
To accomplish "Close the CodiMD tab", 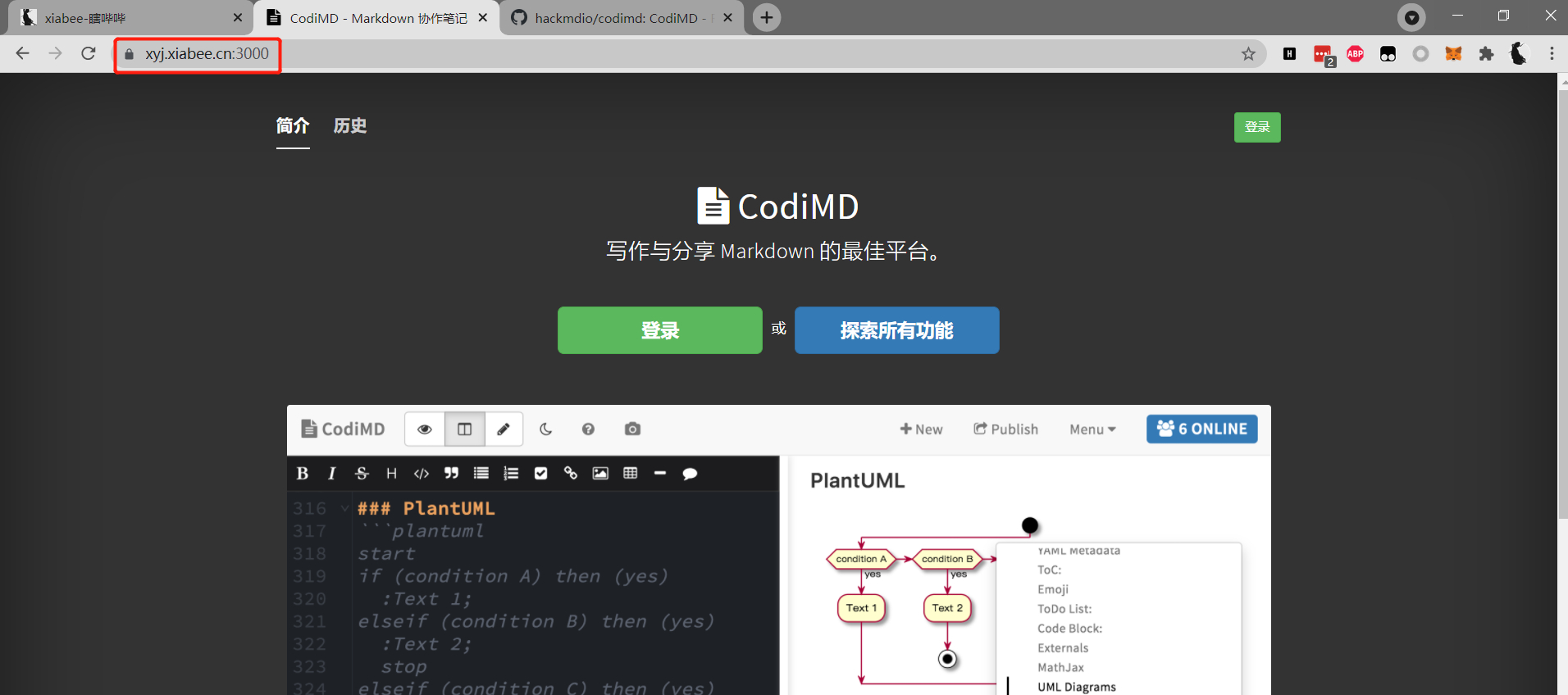I will click(483, 17).
